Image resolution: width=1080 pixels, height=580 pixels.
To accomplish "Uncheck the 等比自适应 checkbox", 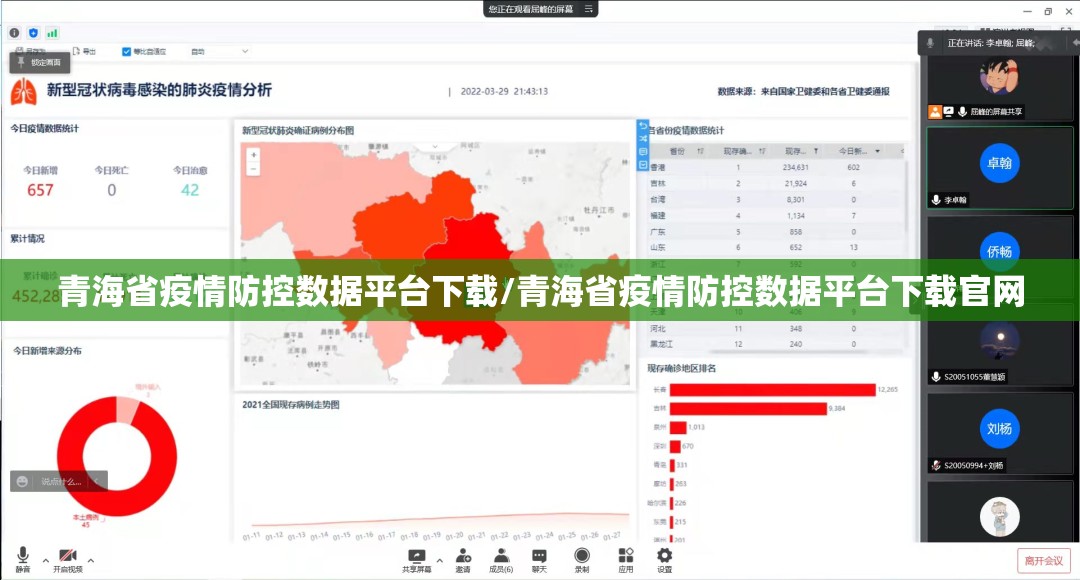I will click(127, 51).
